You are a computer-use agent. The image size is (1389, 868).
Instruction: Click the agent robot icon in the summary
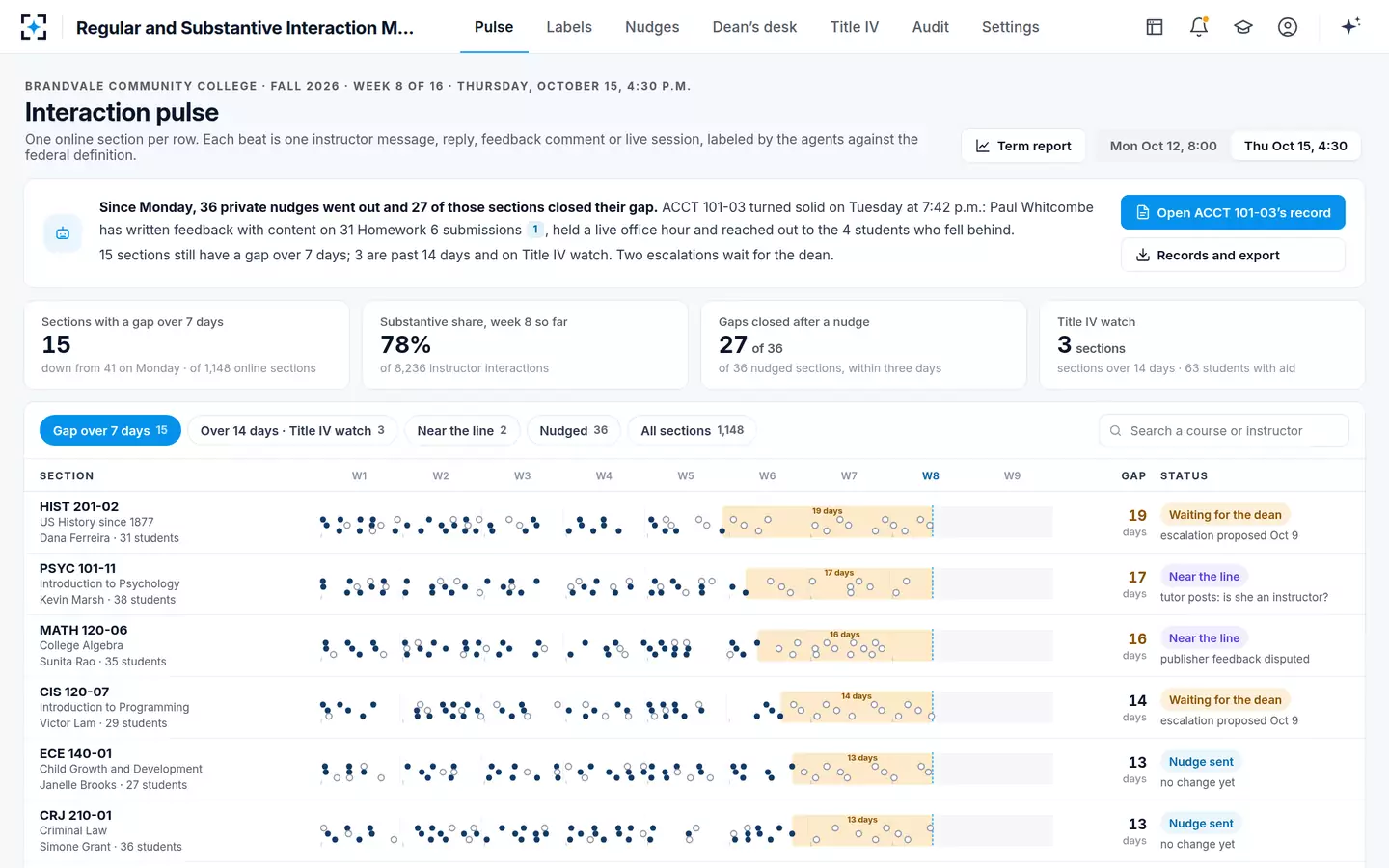coord(63,232)
